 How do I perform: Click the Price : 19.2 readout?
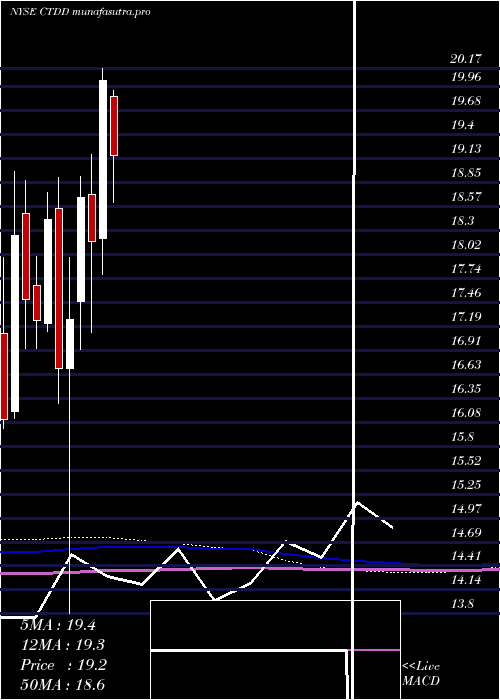click(63, 665)
